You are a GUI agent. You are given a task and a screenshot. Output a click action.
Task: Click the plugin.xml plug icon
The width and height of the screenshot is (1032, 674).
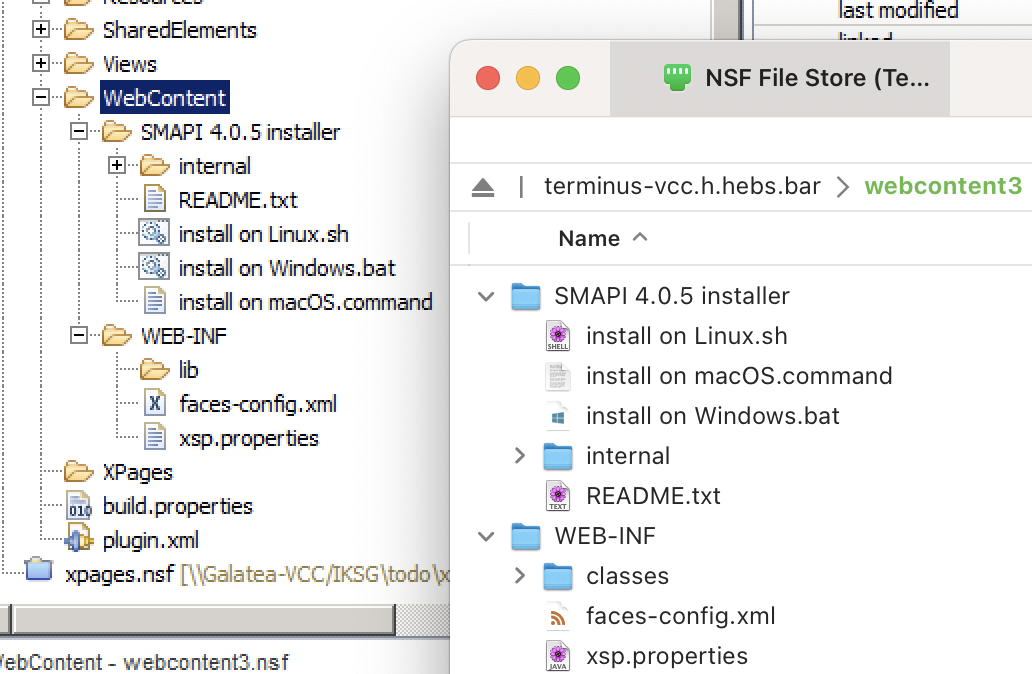point(79,541)
